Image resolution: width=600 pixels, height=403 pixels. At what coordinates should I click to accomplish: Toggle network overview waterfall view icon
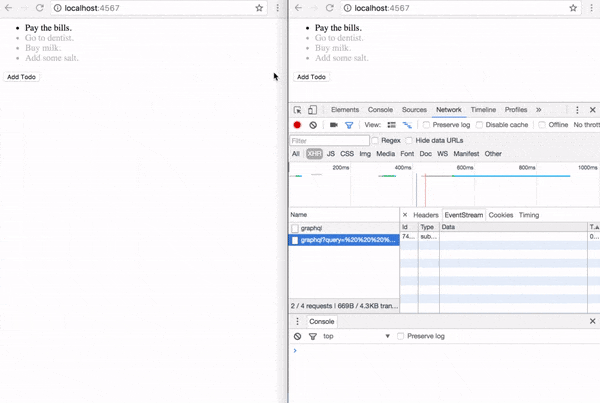pyautogui.click(x=407, y=125)
